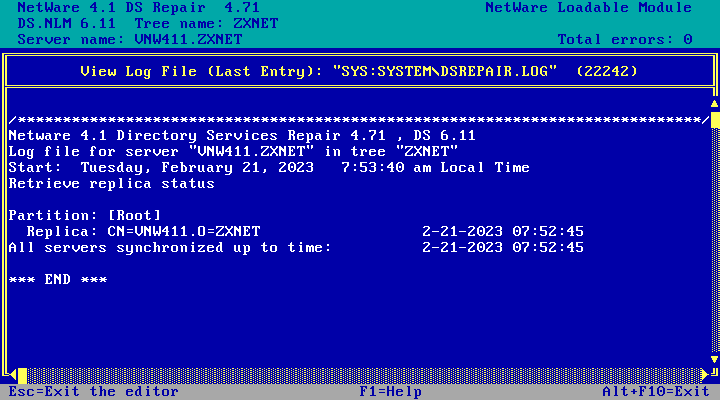Click the yellow vertical scrollbar thumb

[x=715, y=120]
